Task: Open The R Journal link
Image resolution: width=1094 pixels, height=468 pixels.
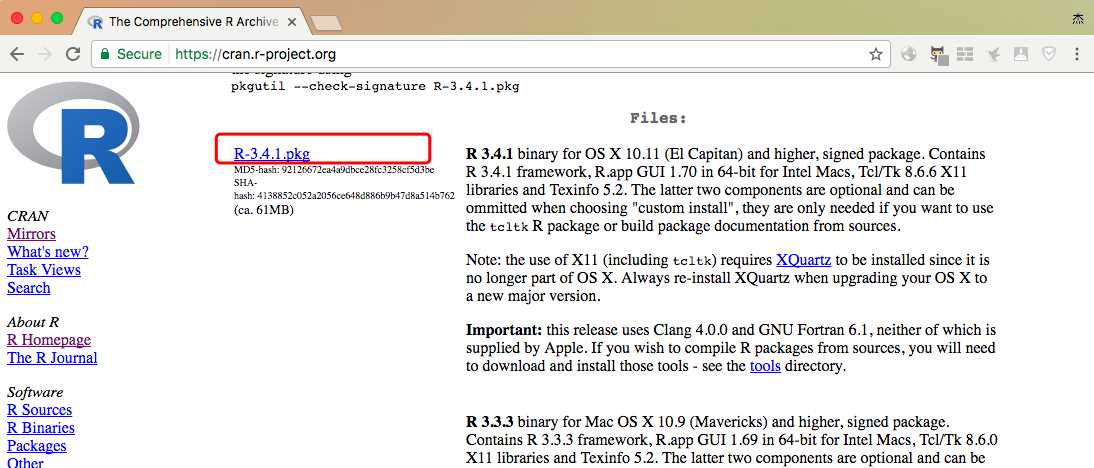Action: (52, 358)
